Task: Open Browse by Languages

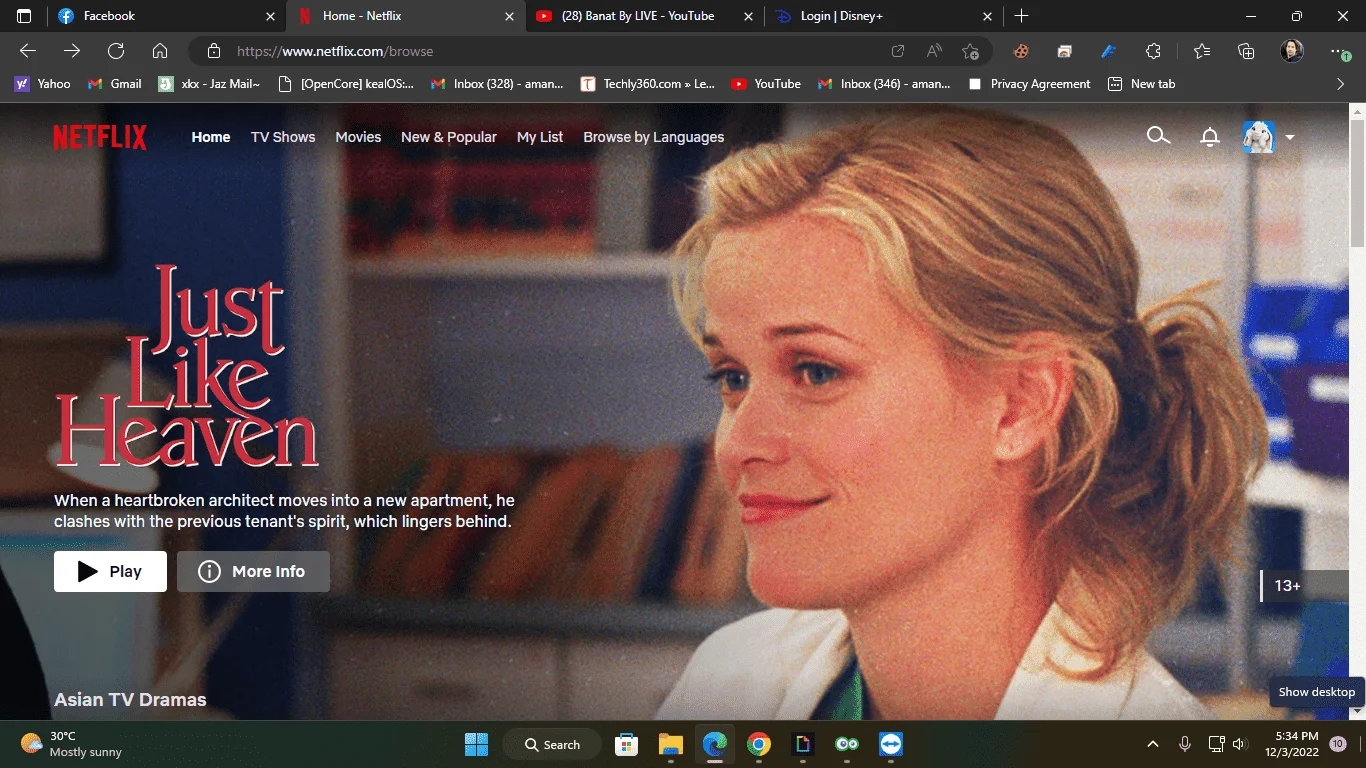Action: (x=654, y=137)
